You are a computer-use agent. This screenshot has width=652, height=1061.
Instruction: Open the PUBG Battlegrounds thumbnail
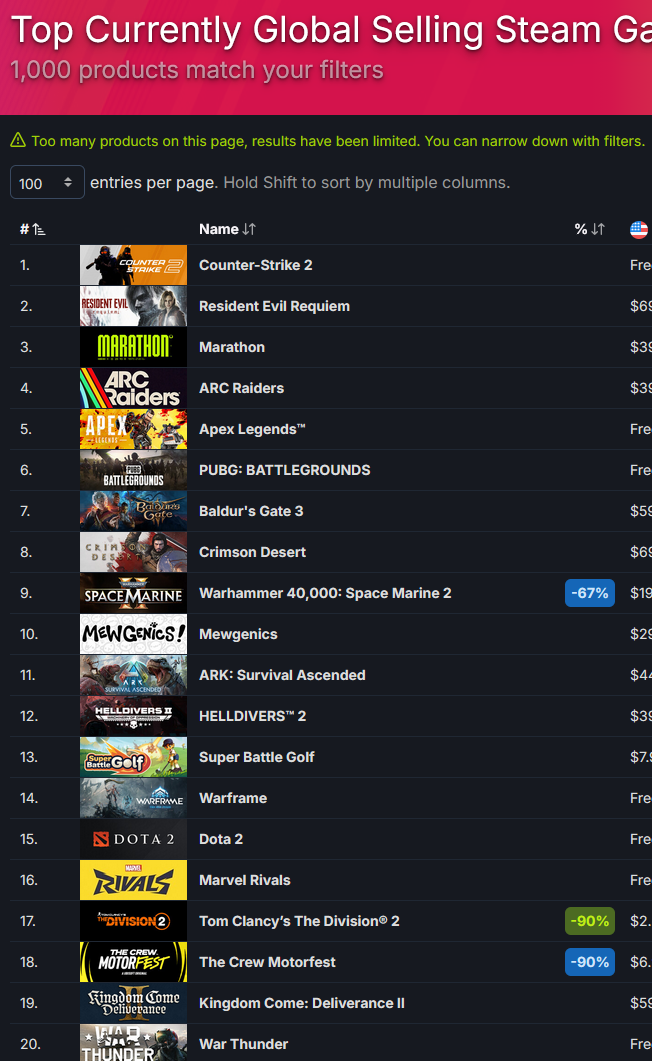pos(133,470)
